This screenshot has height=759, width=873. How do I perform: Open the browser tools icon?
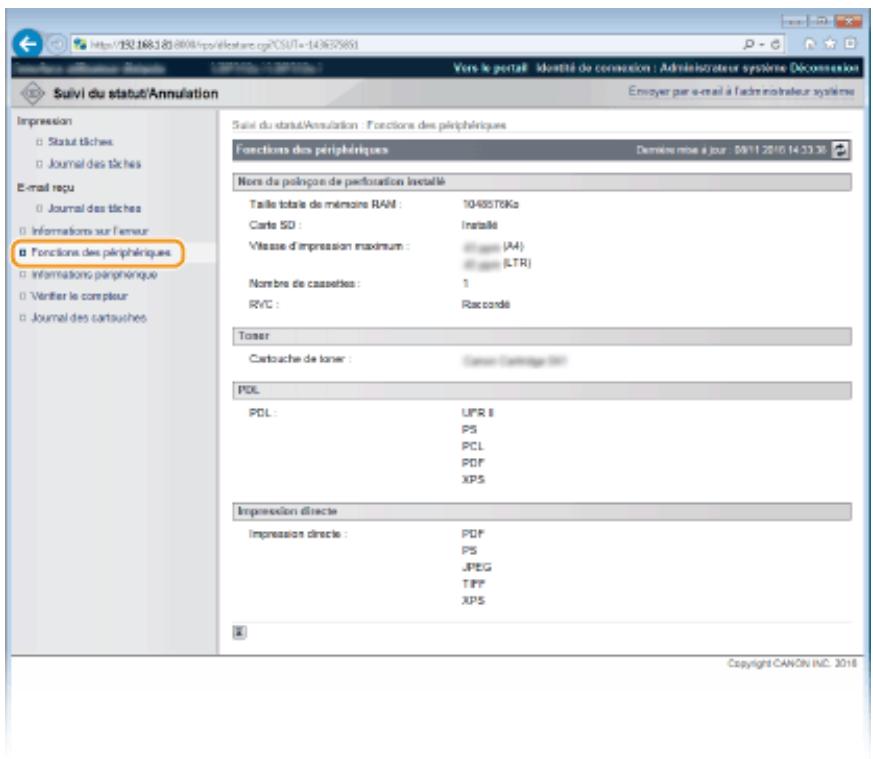[x=850, y=43]
